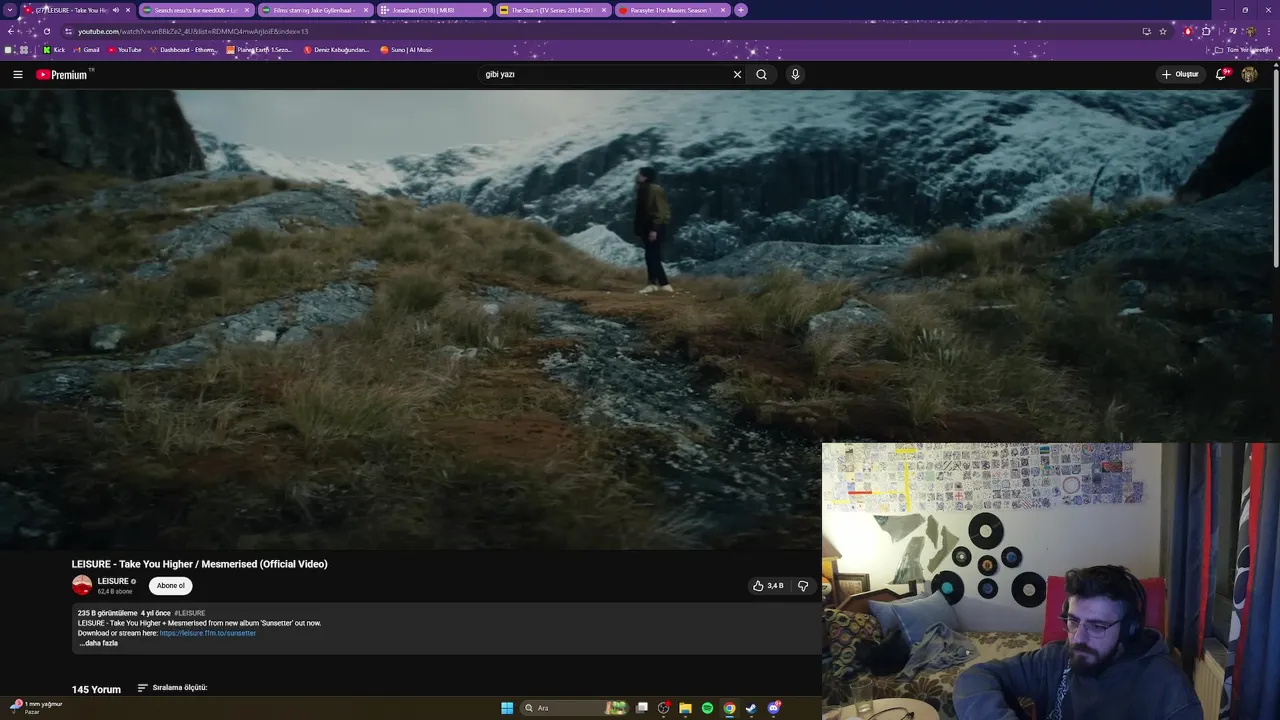Open the tab search dropdown arrow
1280x720 pixels.
pos(11,10)
